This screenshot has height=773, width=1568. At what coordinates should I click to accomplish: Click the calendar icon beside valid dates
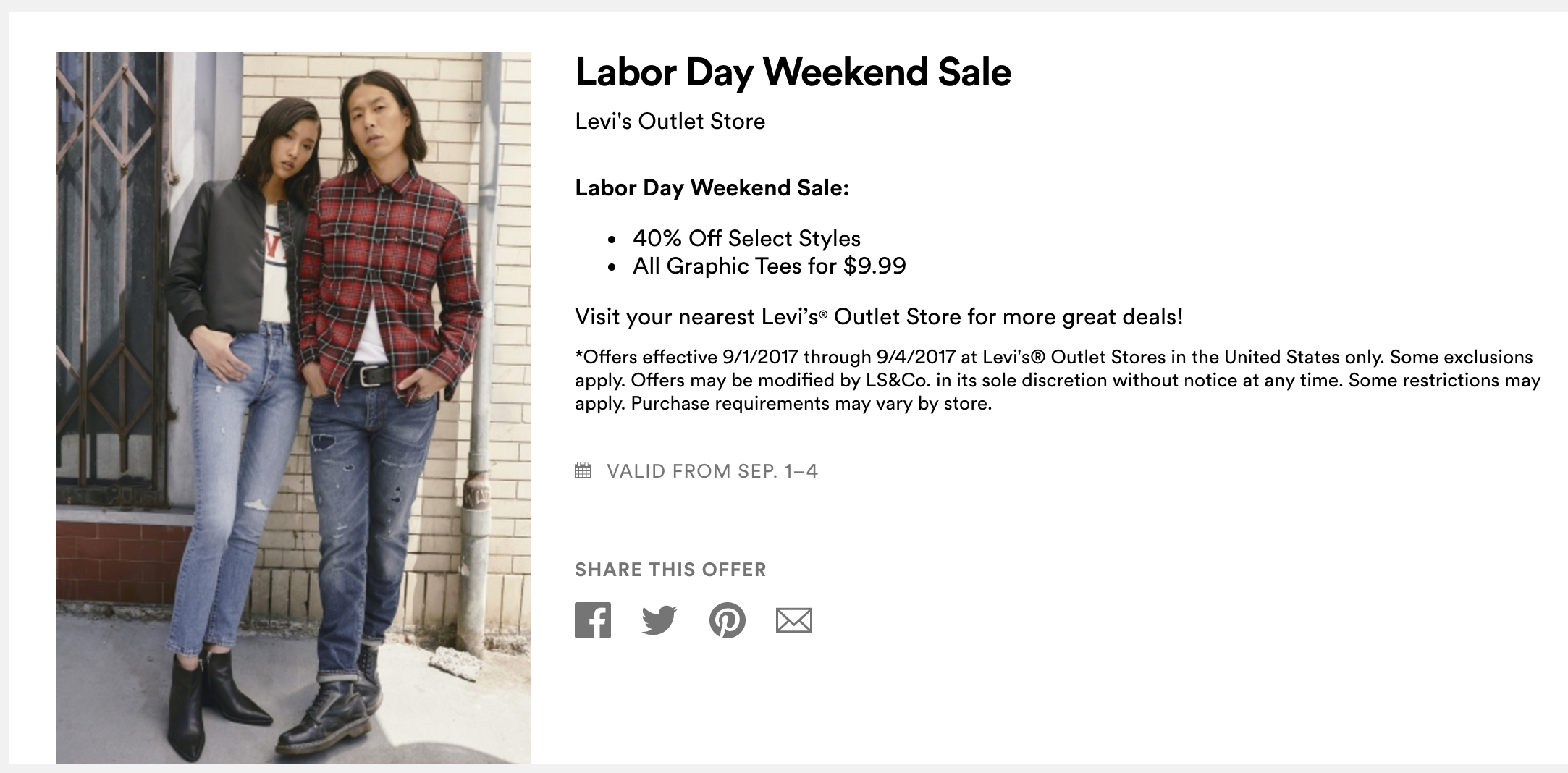point(583,470)
